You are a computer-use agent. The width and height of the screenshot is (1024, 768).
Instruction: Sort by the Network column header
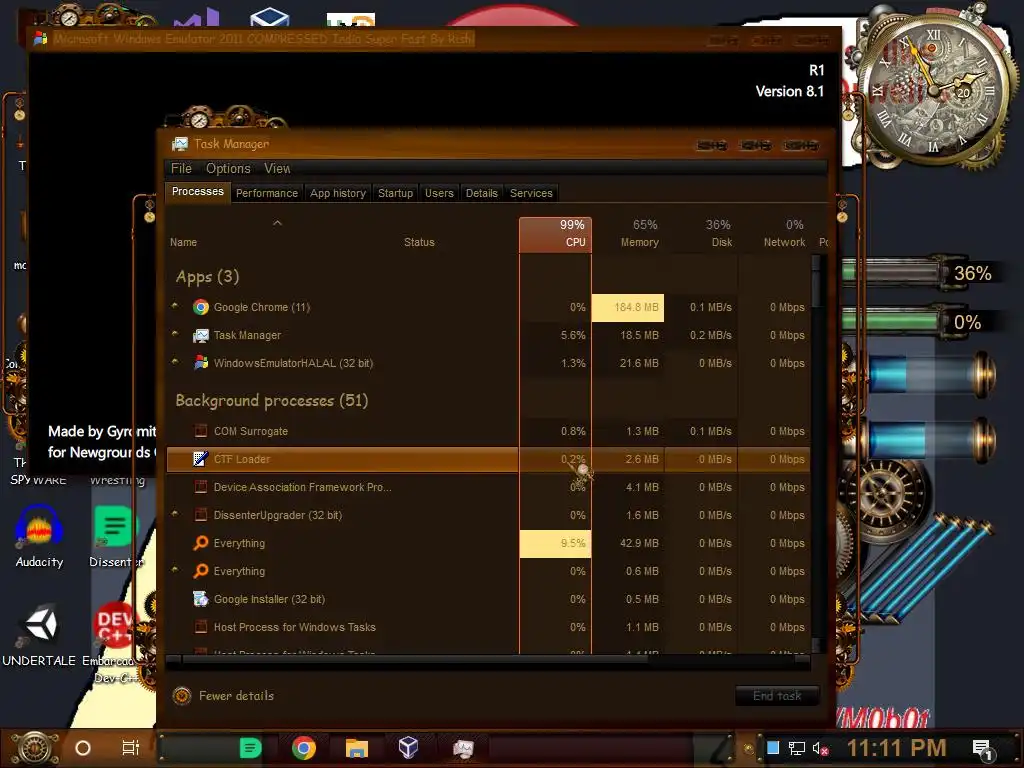[775, 234]
